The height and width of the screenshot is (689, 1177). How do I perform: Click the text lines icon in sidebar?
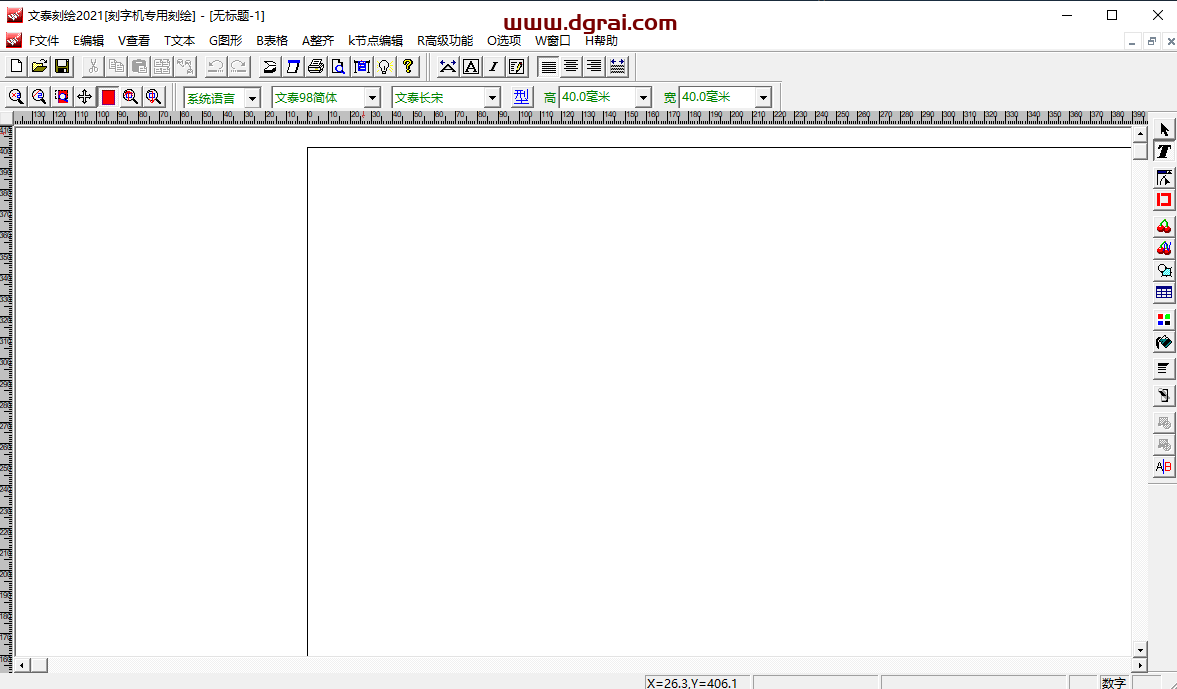(x=1163, y=369)
